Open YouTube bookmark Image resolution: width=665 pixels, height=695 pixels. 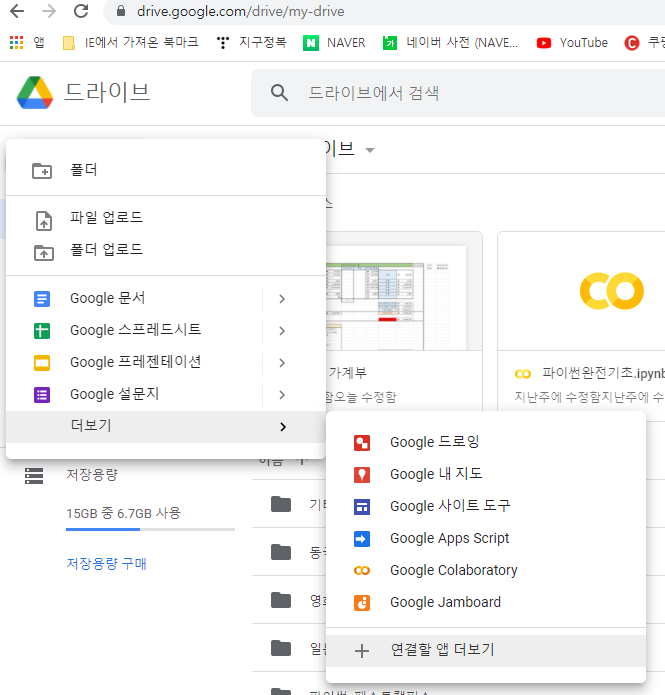572,43
